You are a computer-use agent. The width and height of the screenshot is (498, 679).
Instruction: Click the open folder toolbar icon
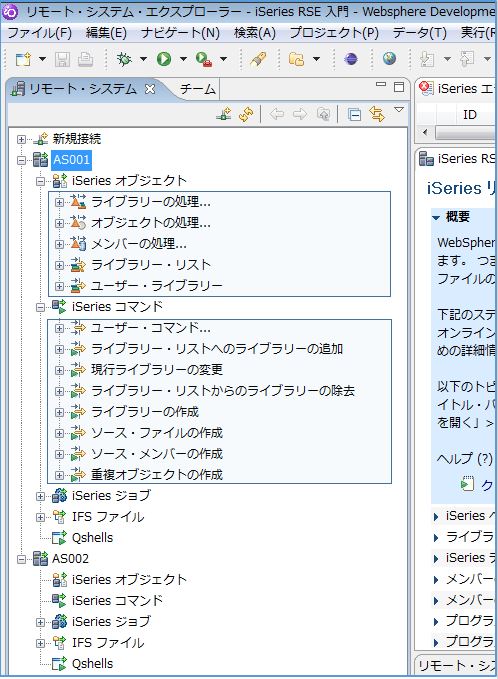coord(296,59)
